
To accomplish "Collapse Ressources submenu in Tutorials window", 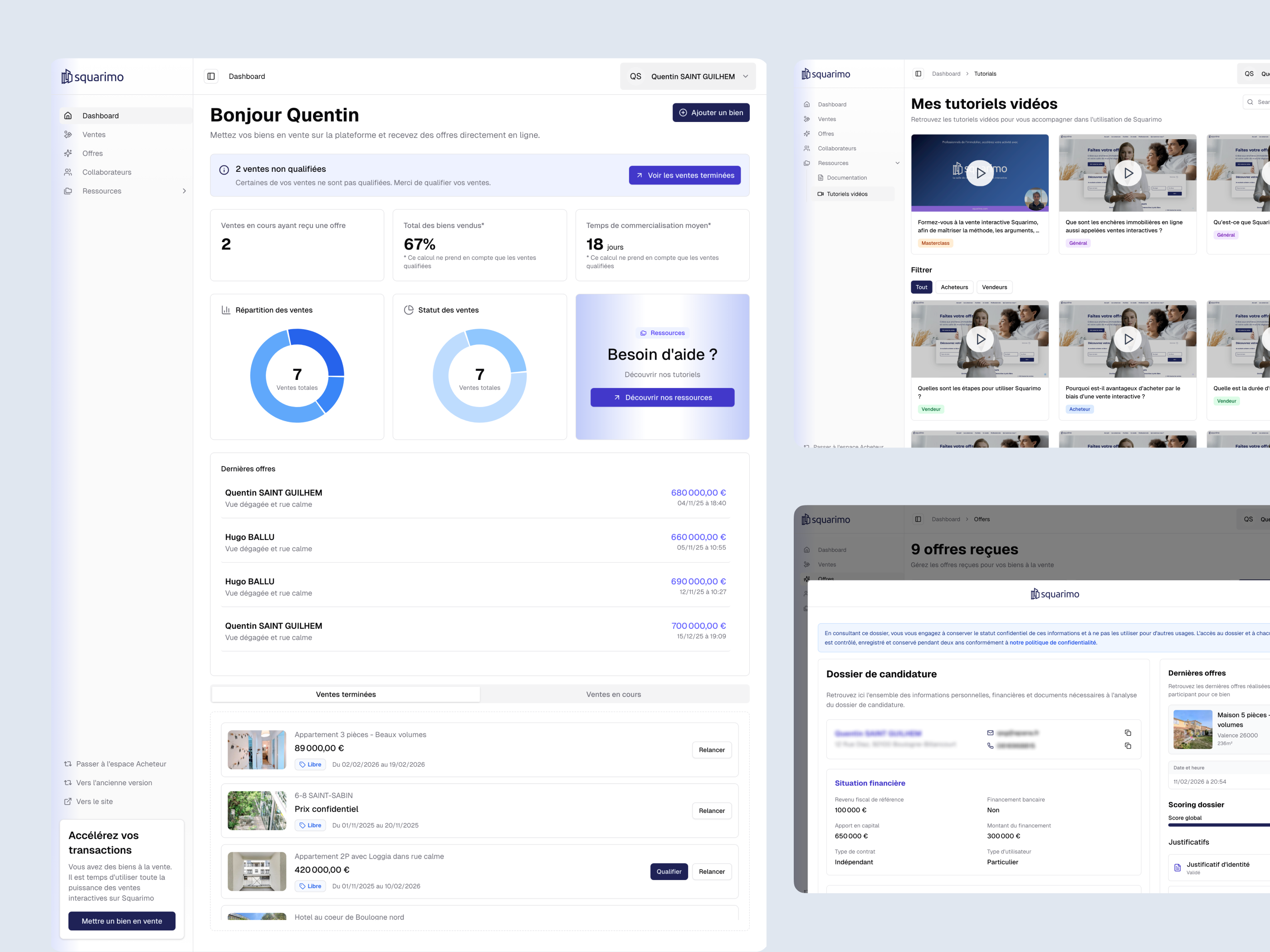I will (897, 163).
